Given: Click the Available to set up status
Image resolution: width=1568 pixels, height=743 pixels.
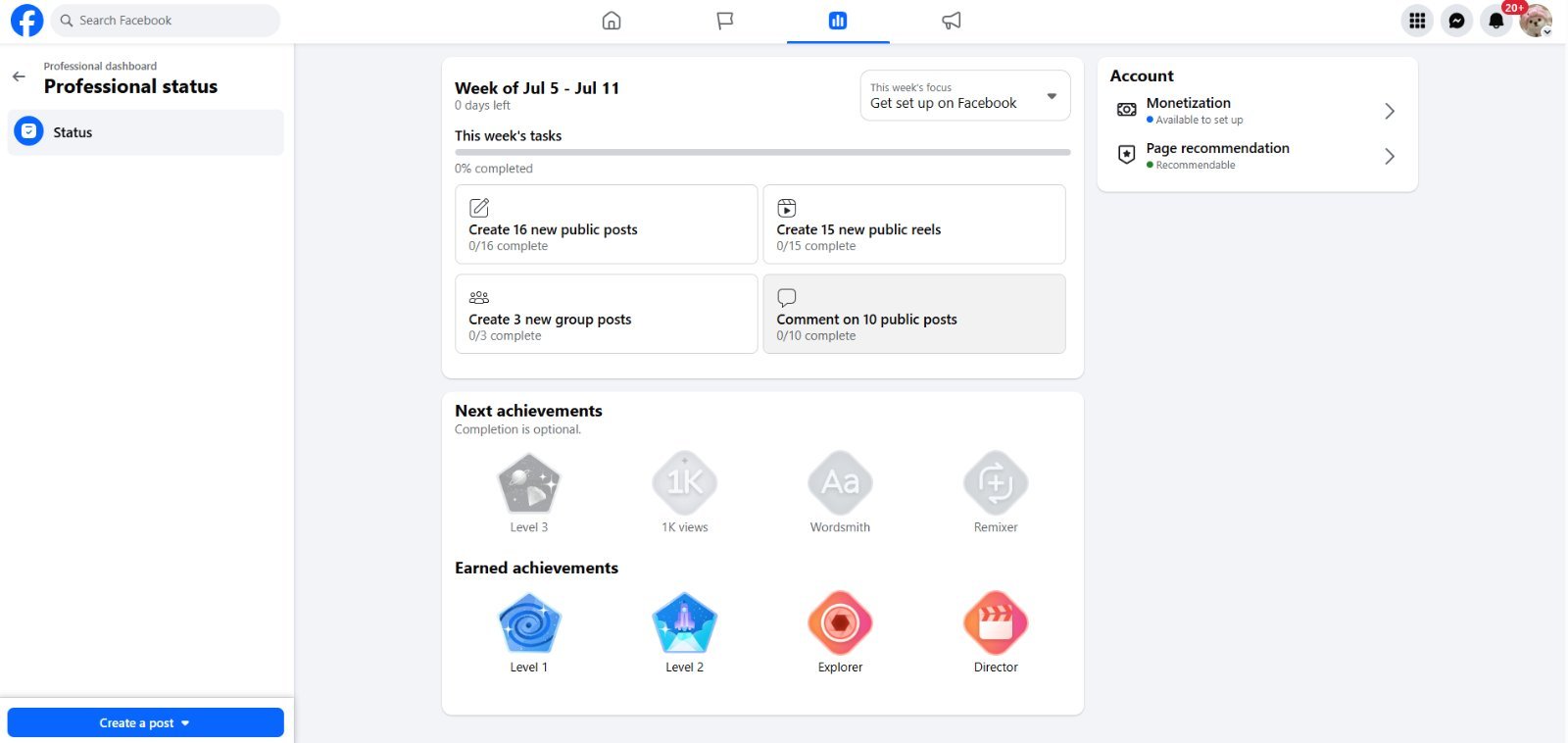Looking at the screenshot, I should [1199, 120].
